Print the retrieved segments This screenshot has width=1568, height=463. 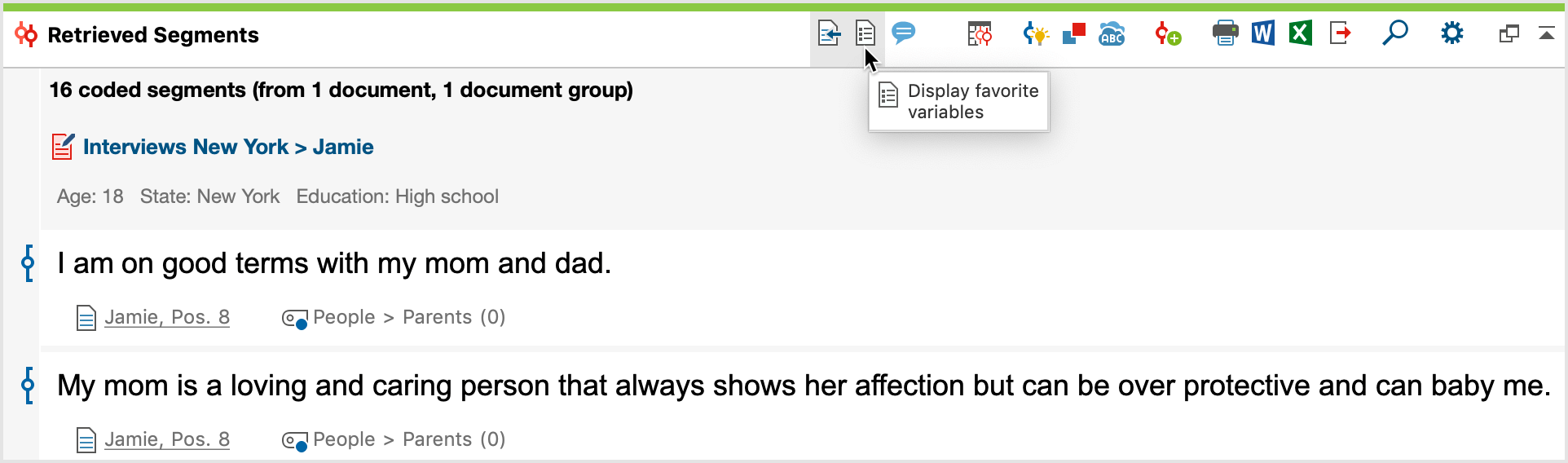(x=1225, y=33)
